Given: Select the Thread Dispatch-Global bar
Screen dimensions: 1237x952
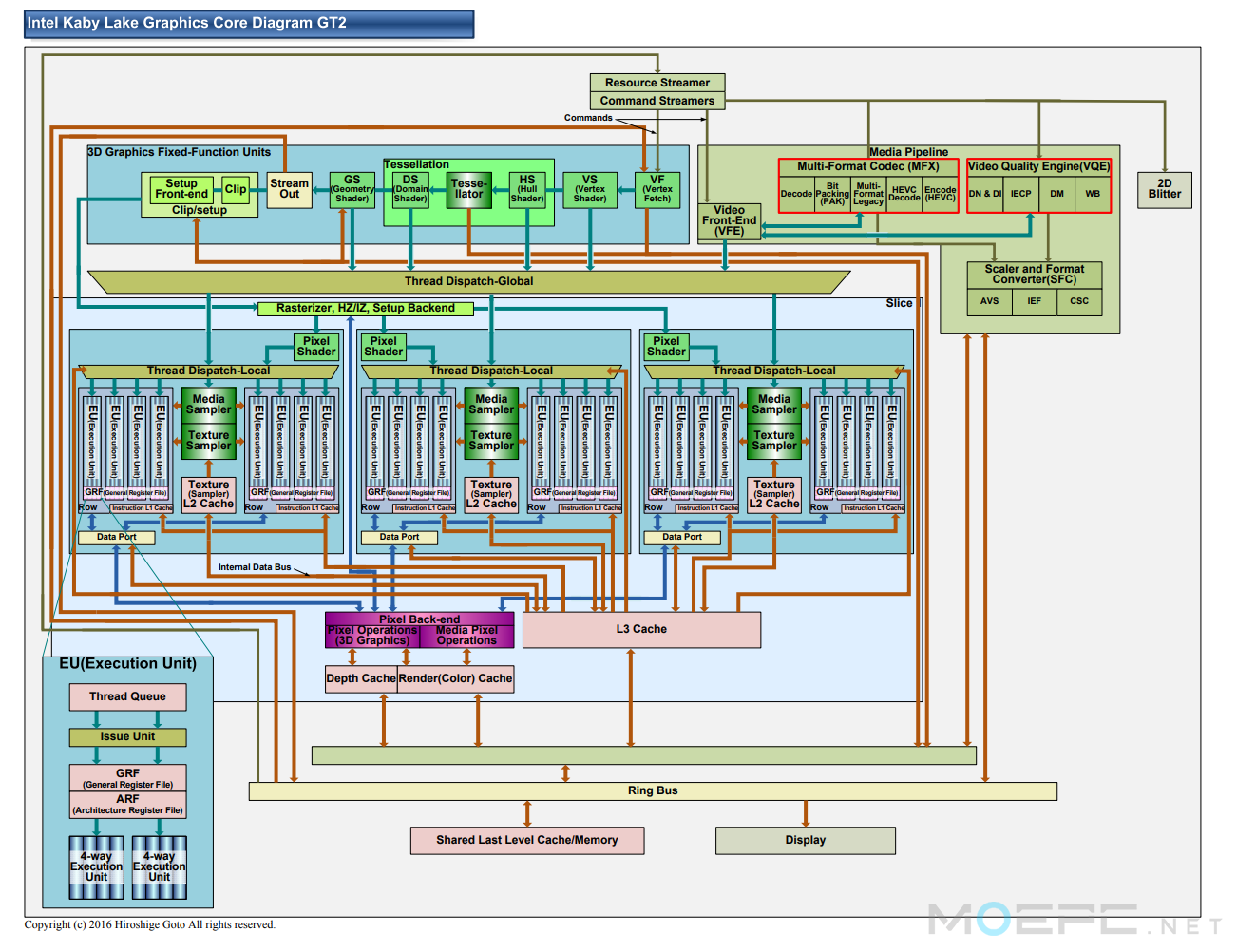Looking at the screenshot, I should tap(469, 281).
